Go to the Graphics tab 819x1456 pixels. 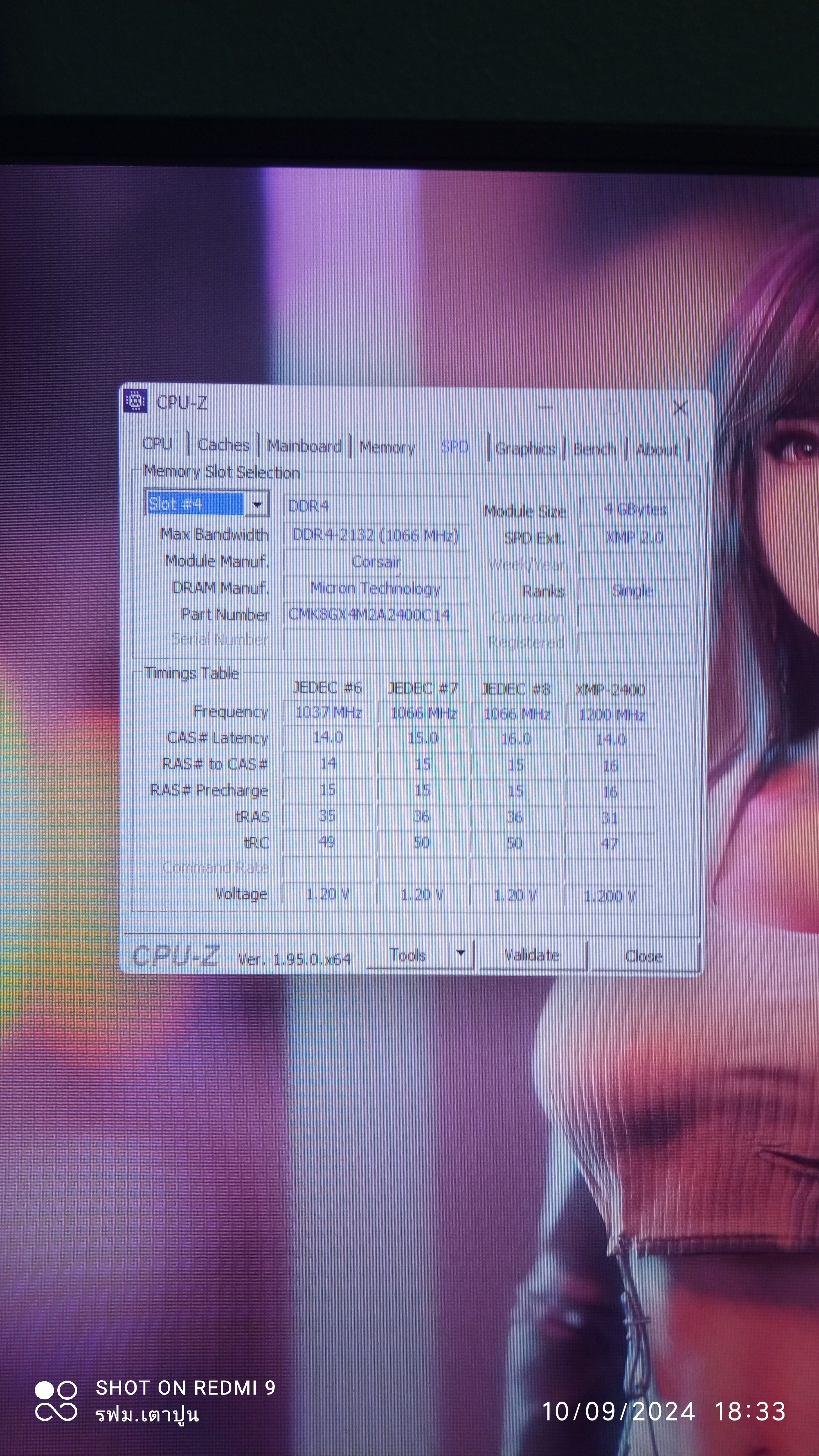(x=525, y=448)
